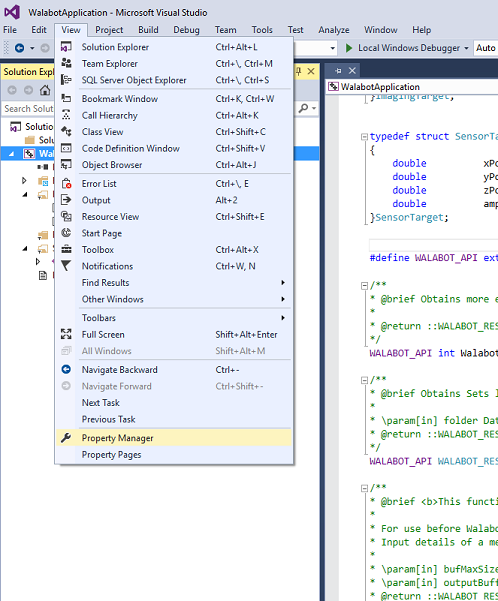Click in the Search Solution Explorer field

[x=29, y=108]
